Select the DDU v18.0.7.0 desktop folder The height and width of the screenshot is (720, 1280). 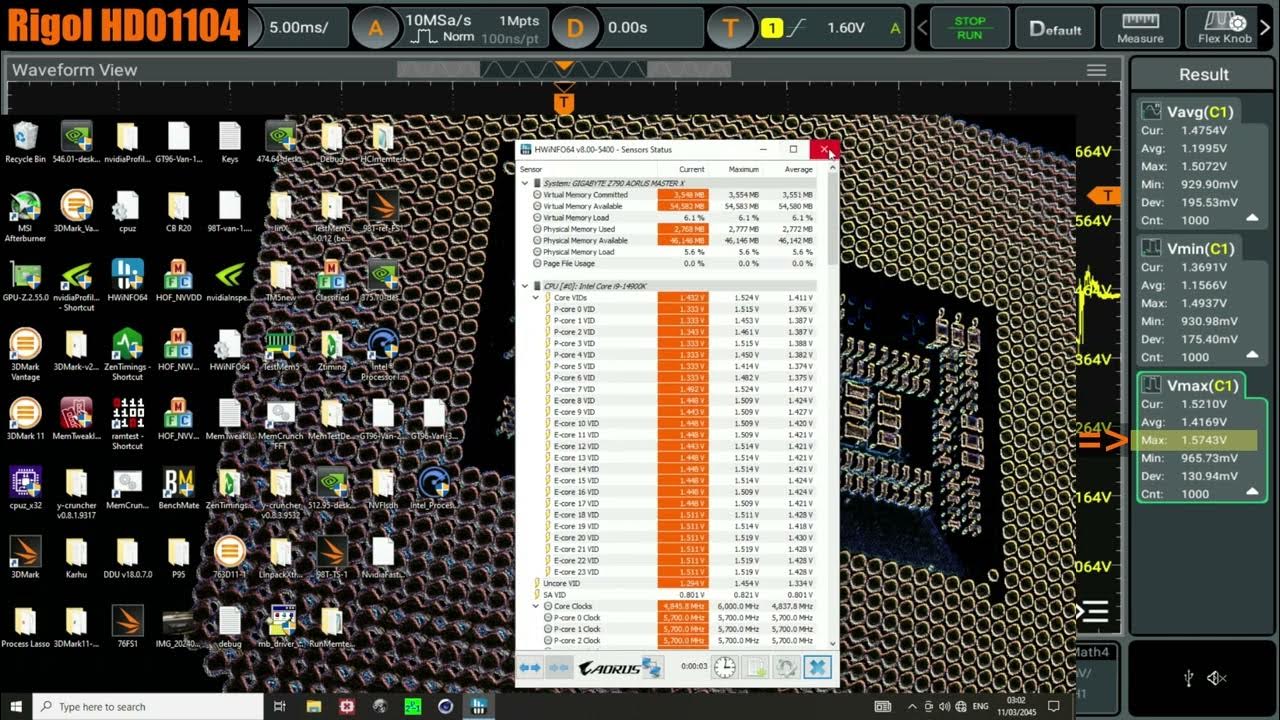[x=127, y=558]
